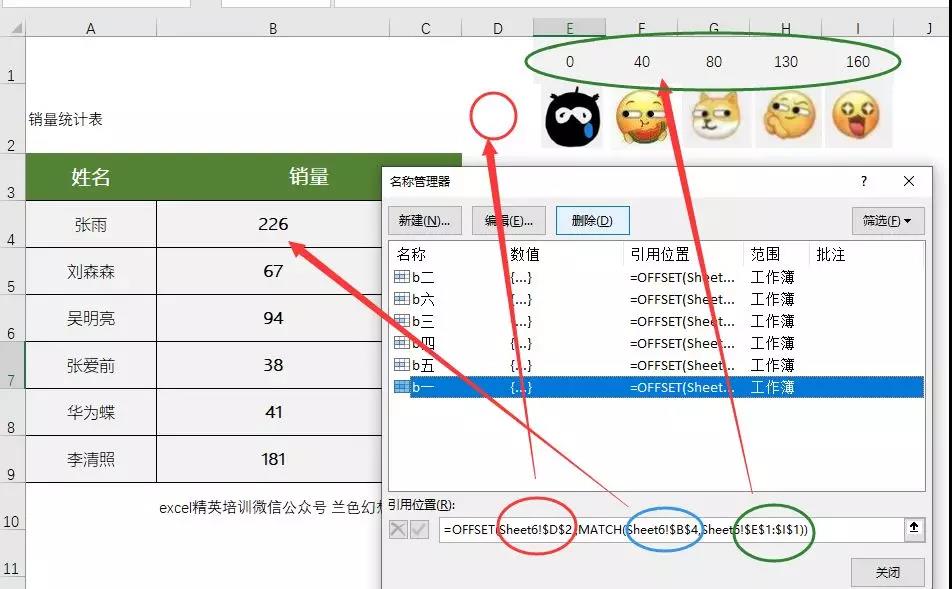Click the cell with name 张爱前
Viewport: 952px width, 589px height.
(x=91, y=366)
